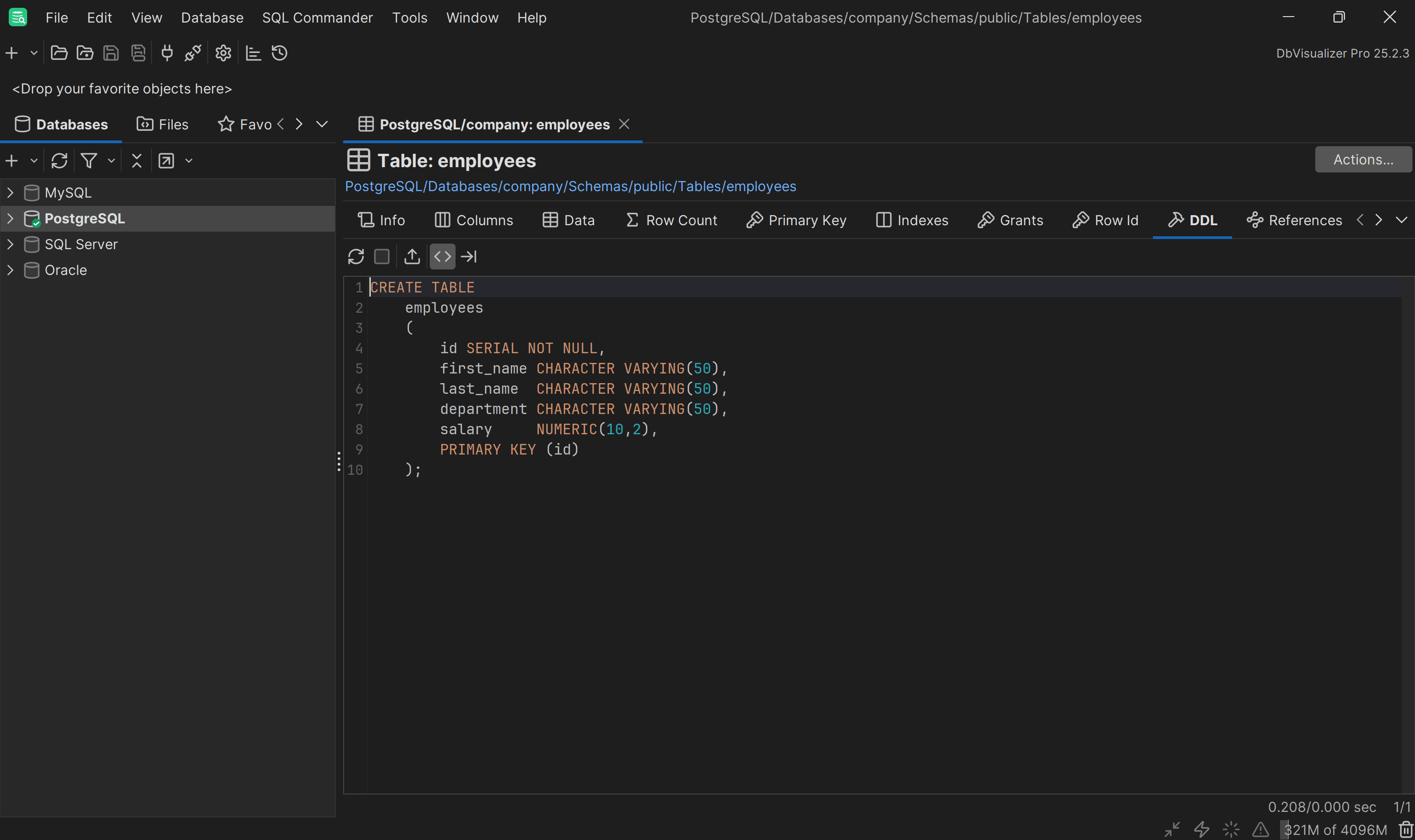The image size is (1415, 840).
Task: Click the chart icon in the main toolbar
Action: point(253,53)
